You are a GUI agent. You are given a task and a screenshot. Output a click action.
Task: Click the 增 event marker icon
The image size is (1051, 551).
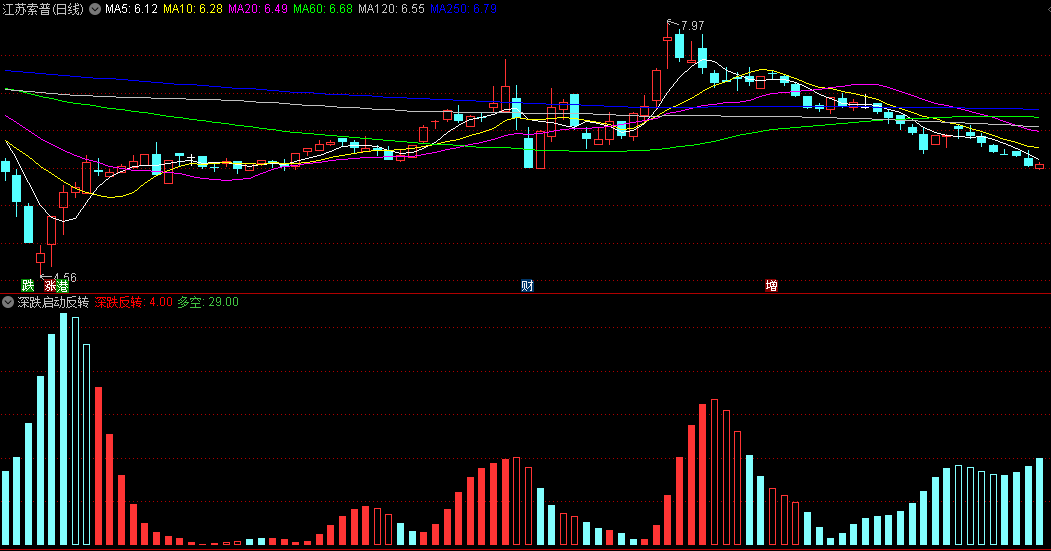click(x=771, y=286)
